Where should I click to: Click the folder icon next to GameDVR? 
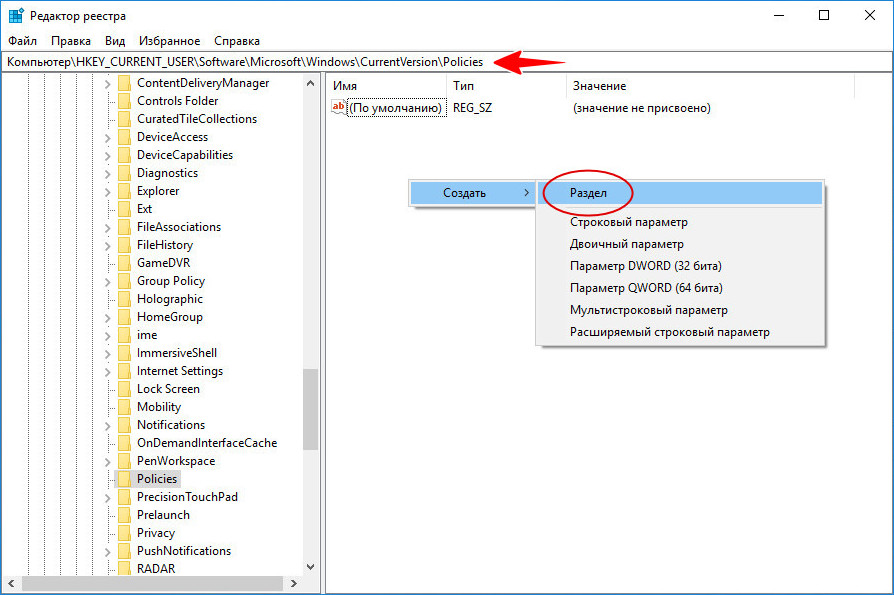pyautogui.click(x=124, y=263)
